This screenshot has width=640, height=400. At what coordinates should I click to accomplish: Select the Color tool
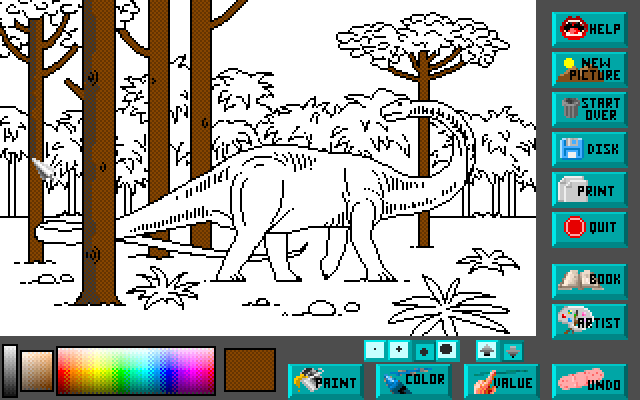click(x=412, y=381)
